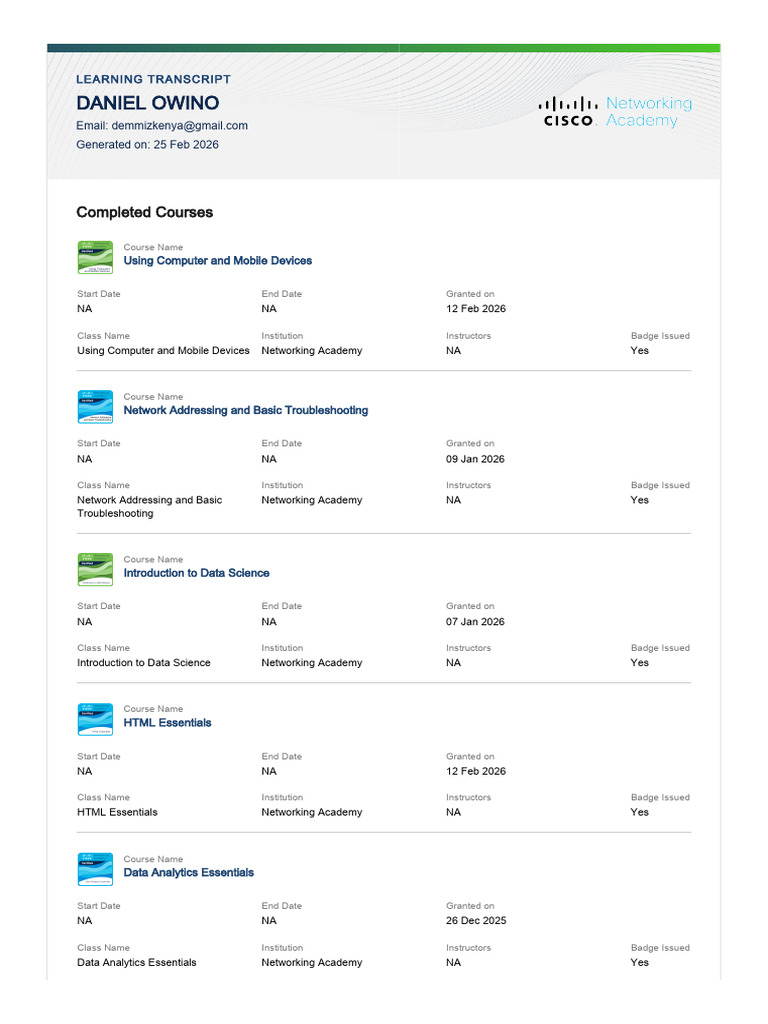
Task: Click the DANIEL OWINO name heading
Action: 147,103
